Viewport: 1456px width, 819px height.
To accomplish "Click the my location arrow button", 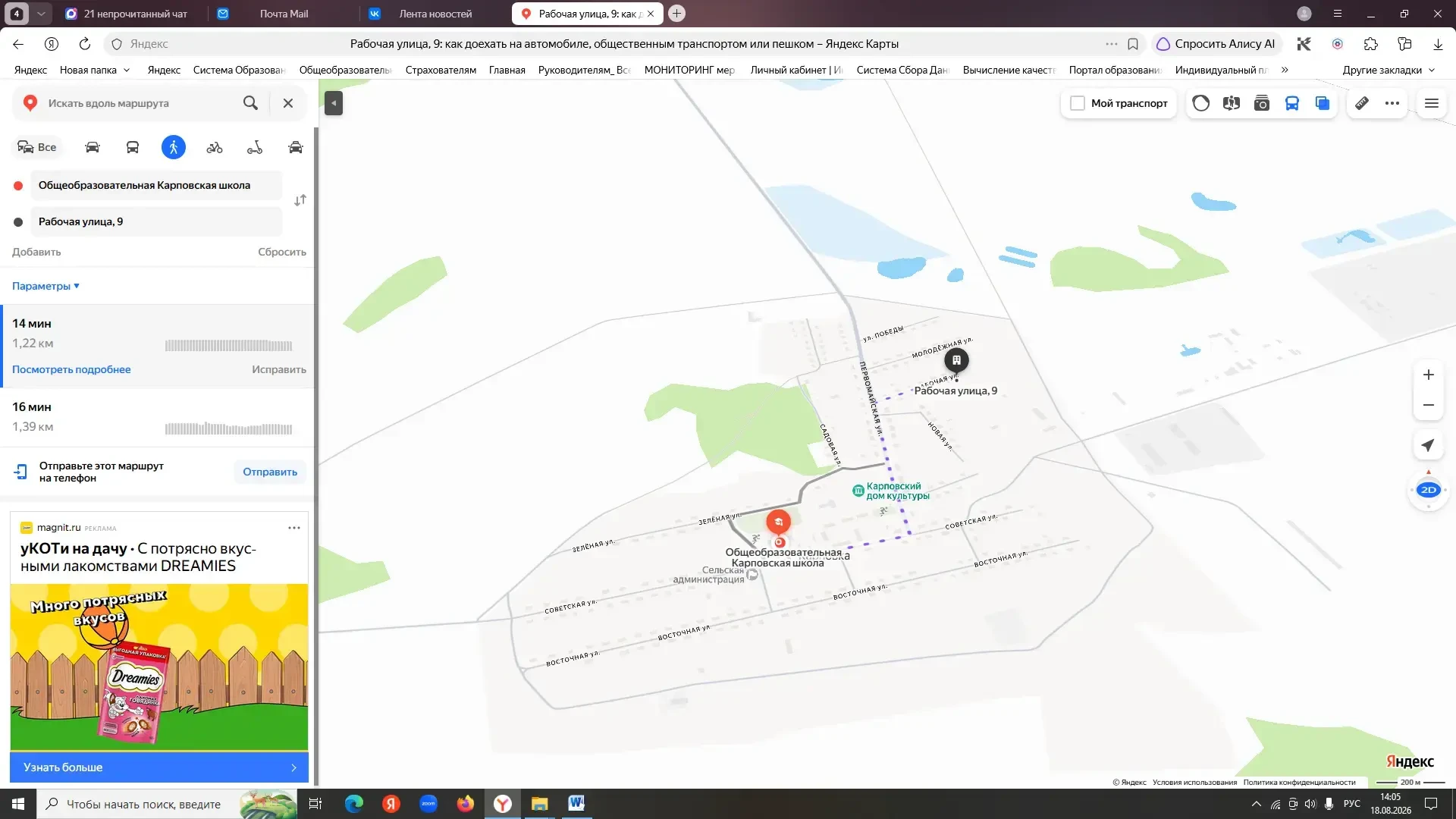I will click(1429, 445).
